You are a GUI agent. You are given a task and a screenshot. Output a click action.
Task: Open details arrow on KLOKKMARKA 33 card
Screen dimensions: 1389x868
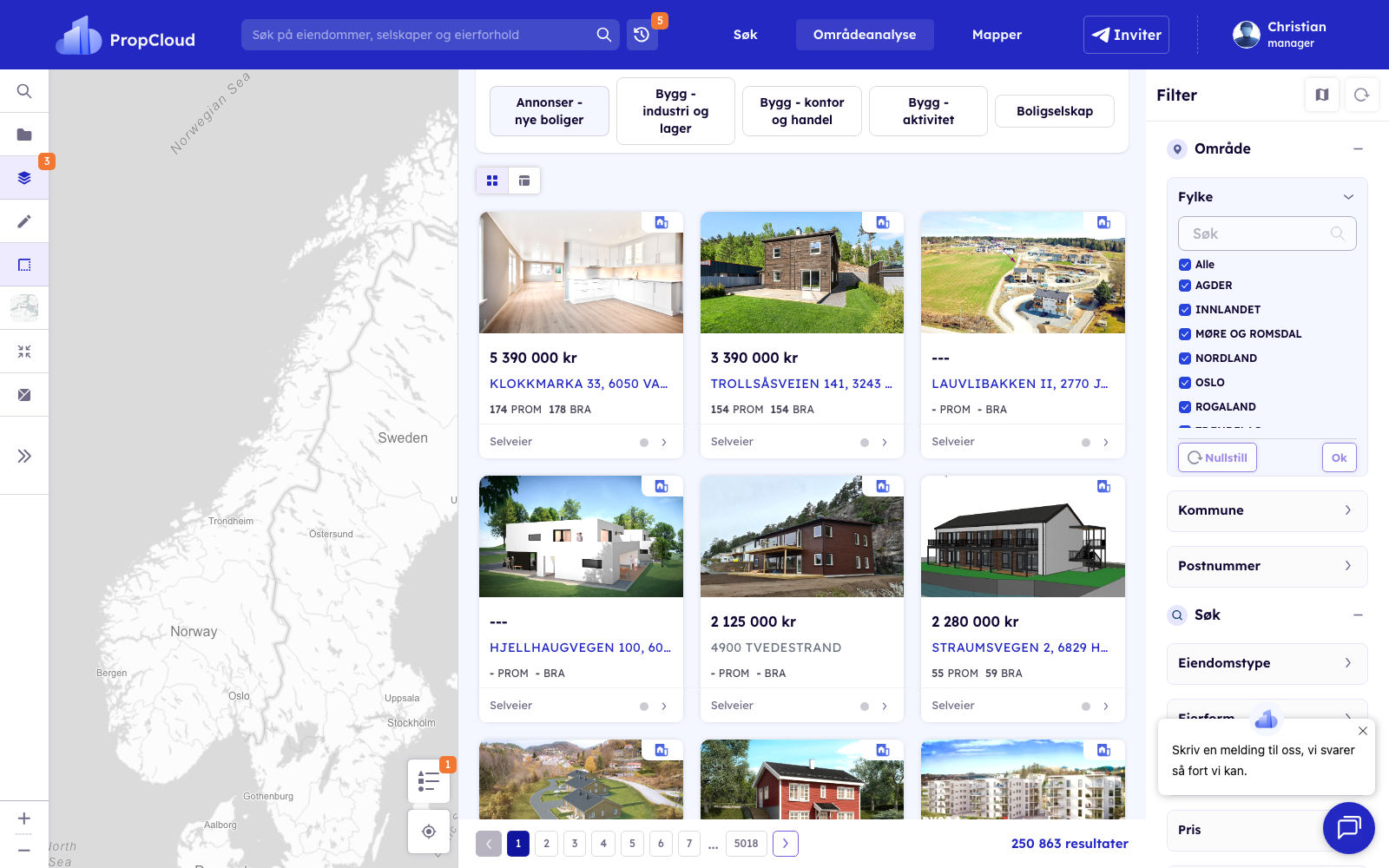(664, 443)
